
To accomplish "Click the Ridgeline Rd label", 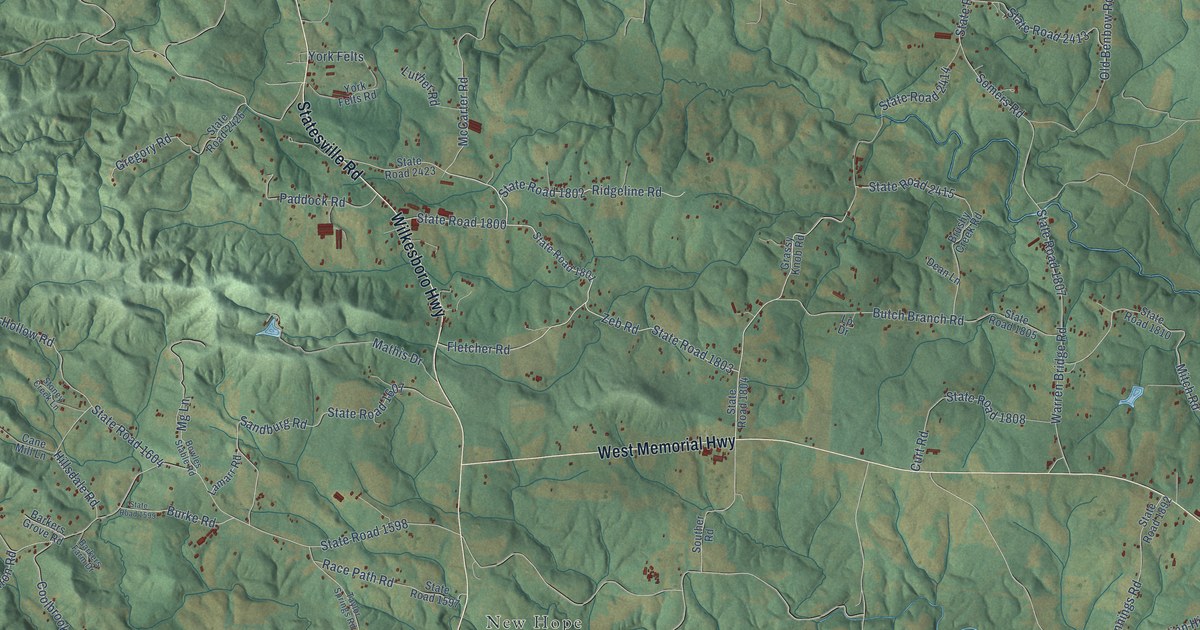I will click(627, 190).
